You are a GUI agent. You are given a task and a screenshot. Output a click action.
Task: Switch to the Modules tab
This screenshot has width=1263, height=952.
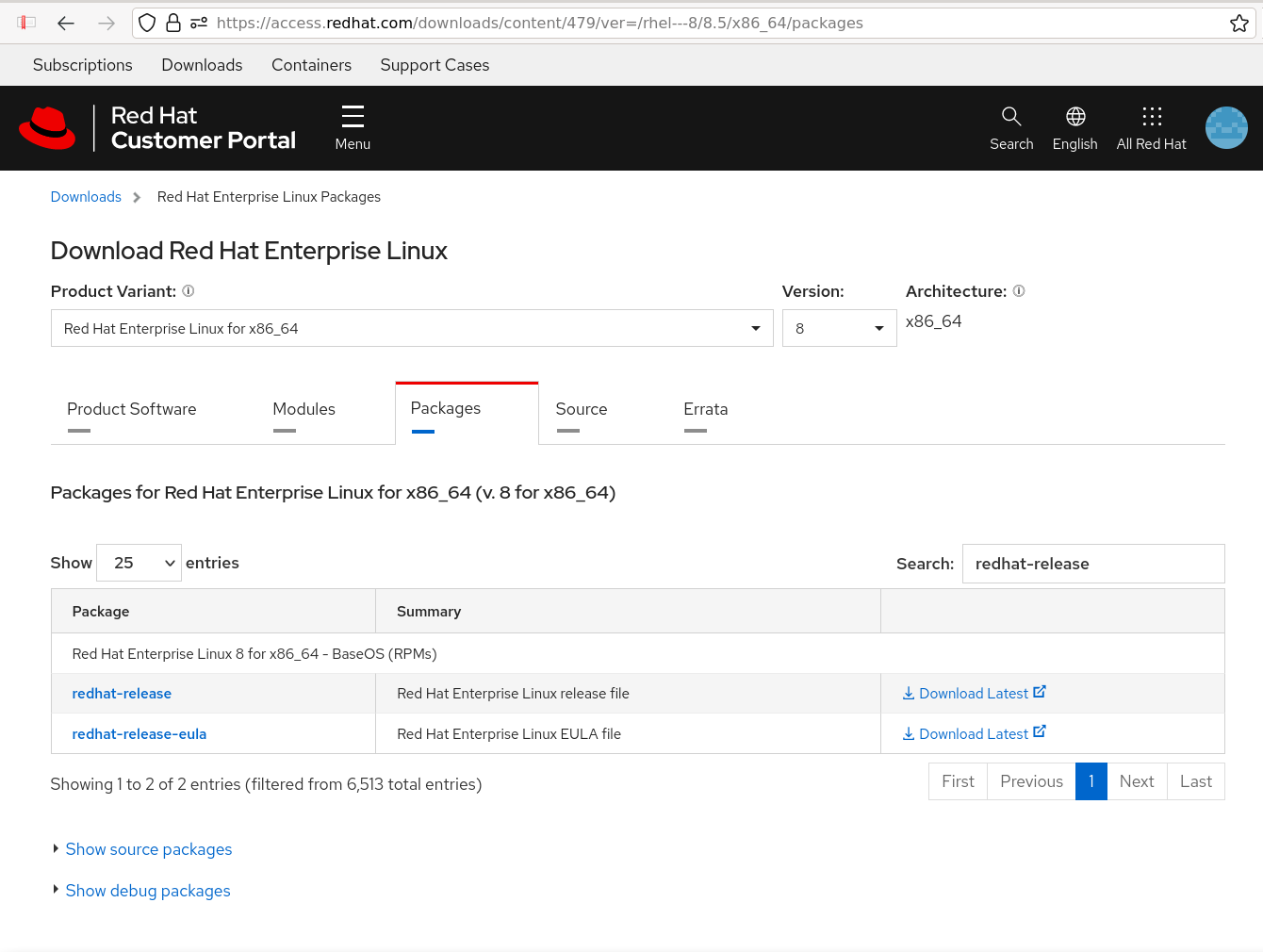303,409
